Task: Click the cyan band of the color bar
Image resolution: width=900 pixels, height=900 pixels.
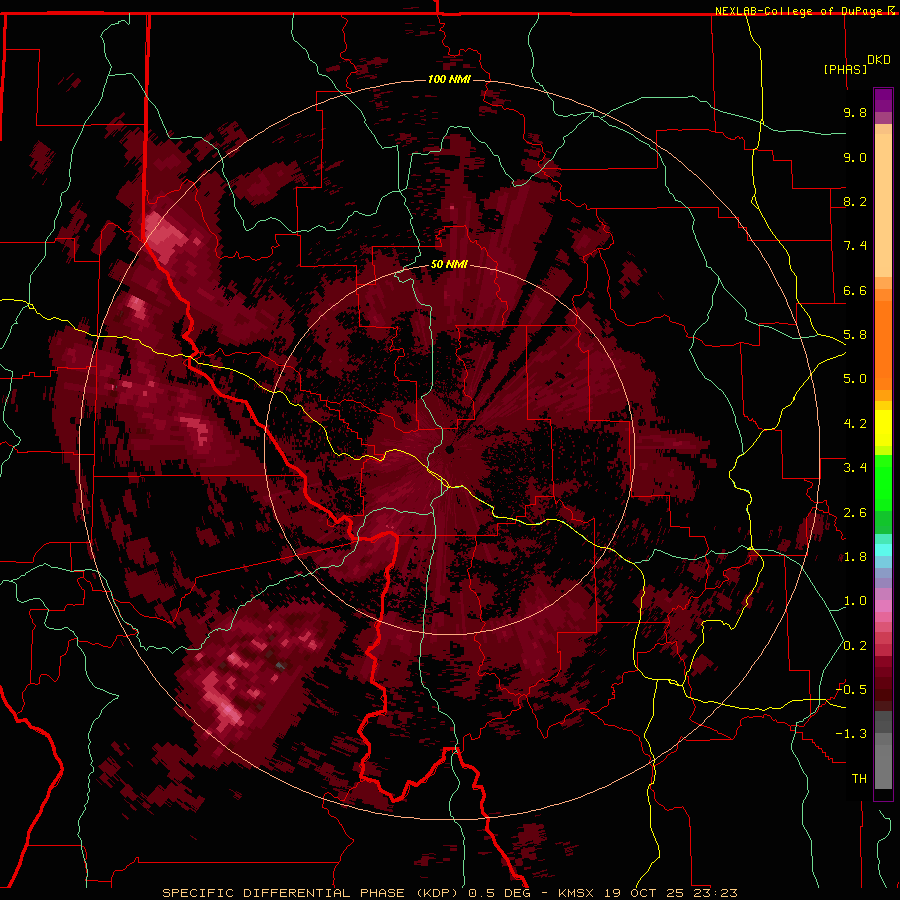Action: pos(883,549)
